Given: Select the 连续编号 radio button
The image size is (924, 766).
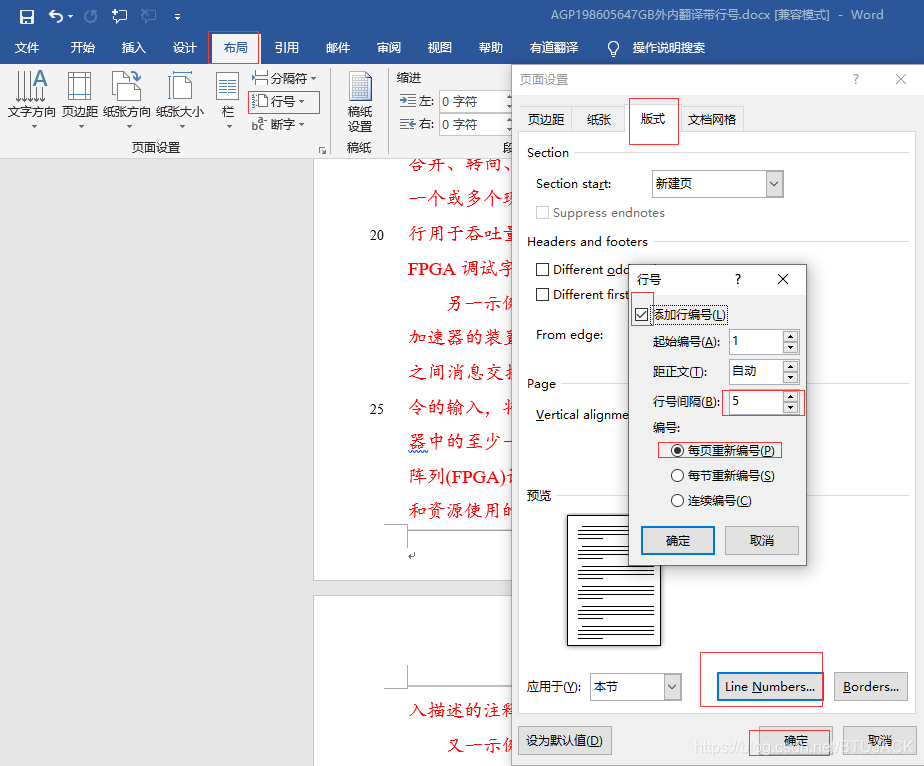Looking at the screenshot, I should click(x=678, y=501).
